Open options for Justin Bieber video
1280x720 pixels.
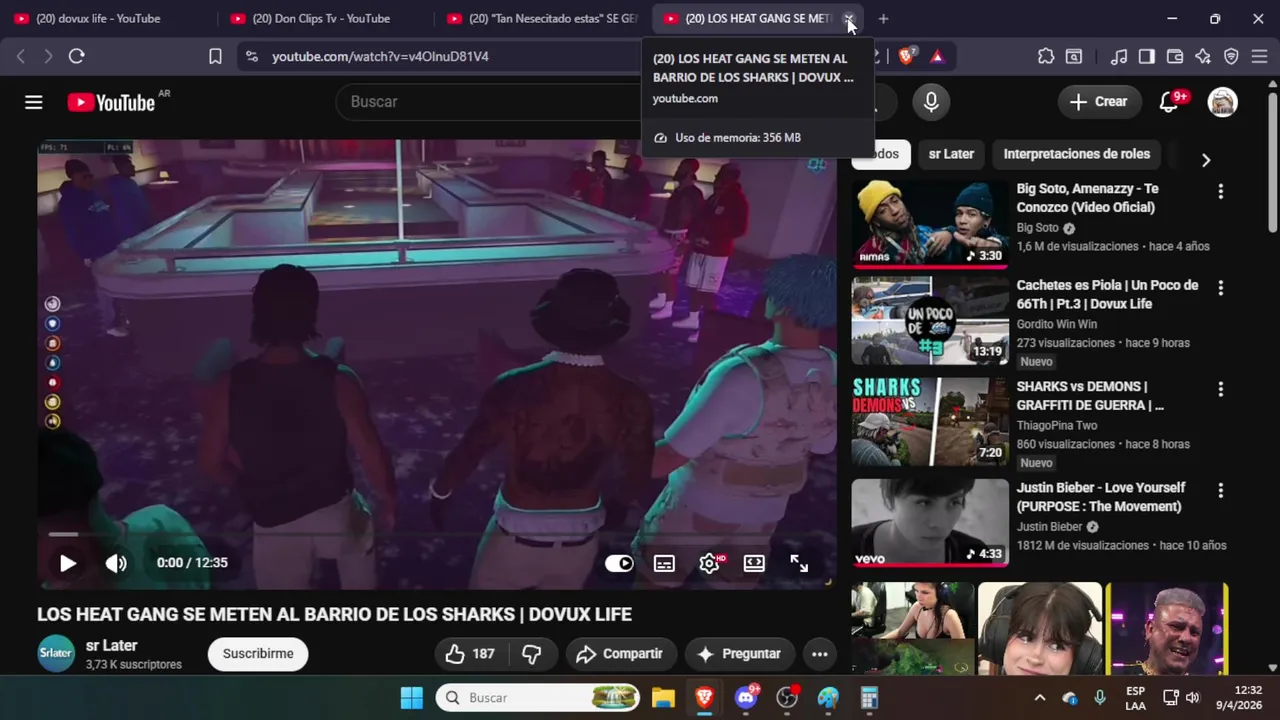(x=1220, y=490)
